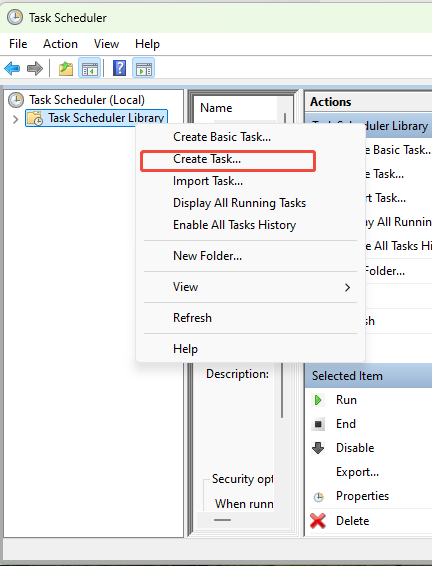This screenshot has height=566, width=432.
Task: Click the black End stop icon
Action: [318, 424]
